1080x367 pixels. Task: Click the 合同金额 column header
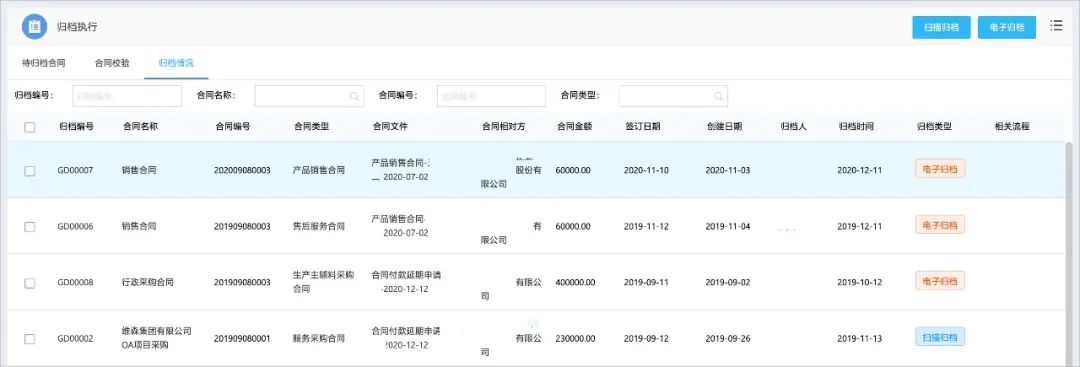(x=574, y=127)
